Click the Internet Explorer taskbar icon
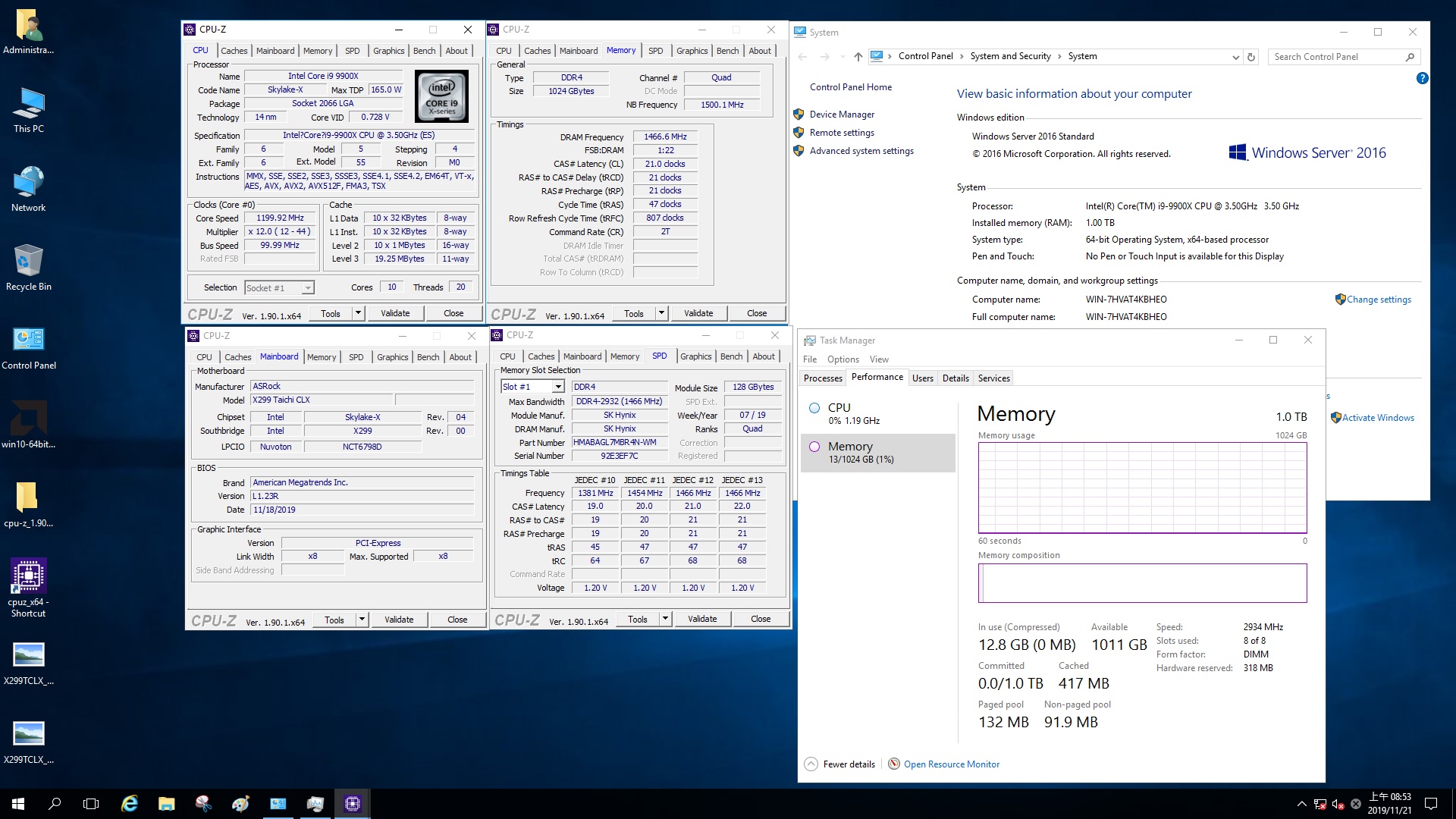The width and height of the screenshot is (1456, 819). [x=130, y=804]
